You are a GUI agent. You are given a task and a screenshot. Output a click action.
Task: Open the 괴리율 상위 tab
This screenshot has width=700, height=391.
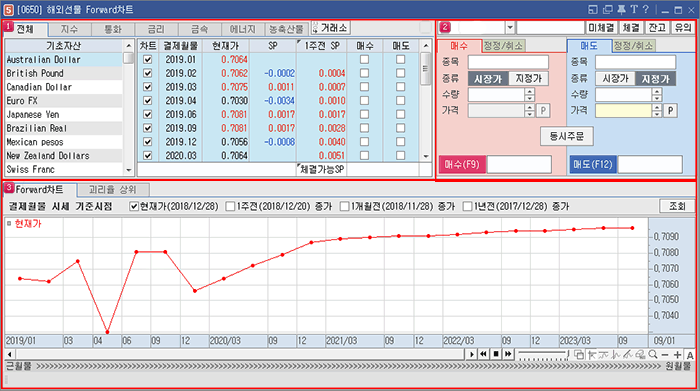(113, 190)
